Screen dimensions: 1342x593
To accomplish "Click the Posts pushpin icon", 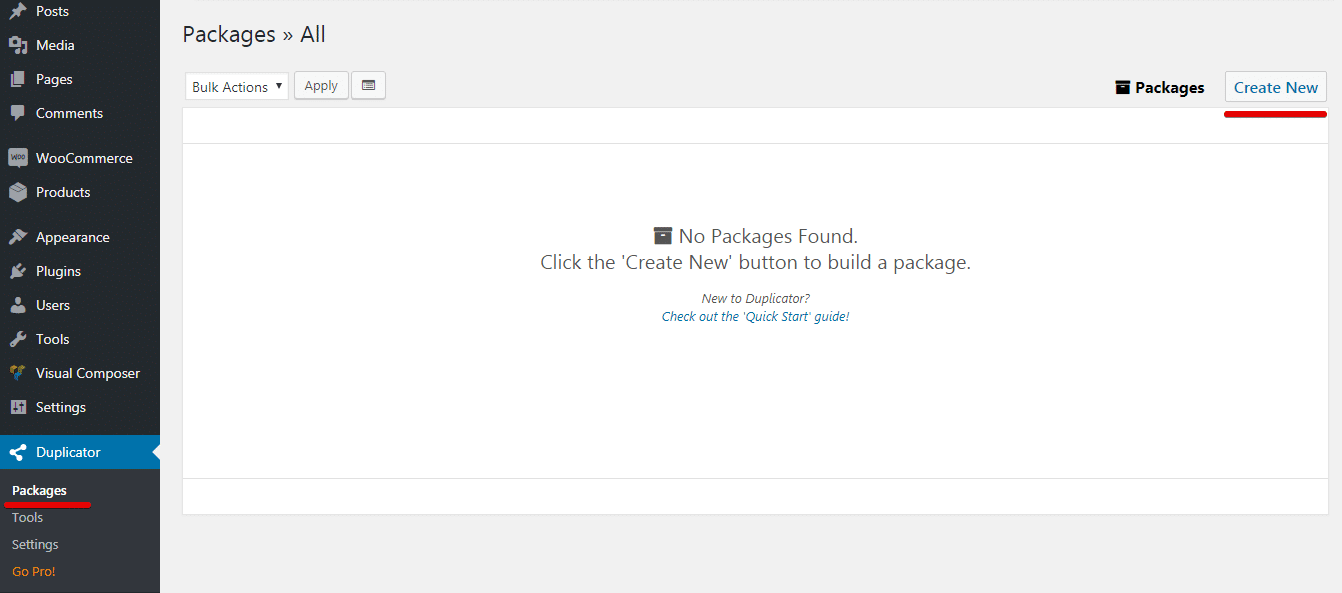I will (18, 11).
